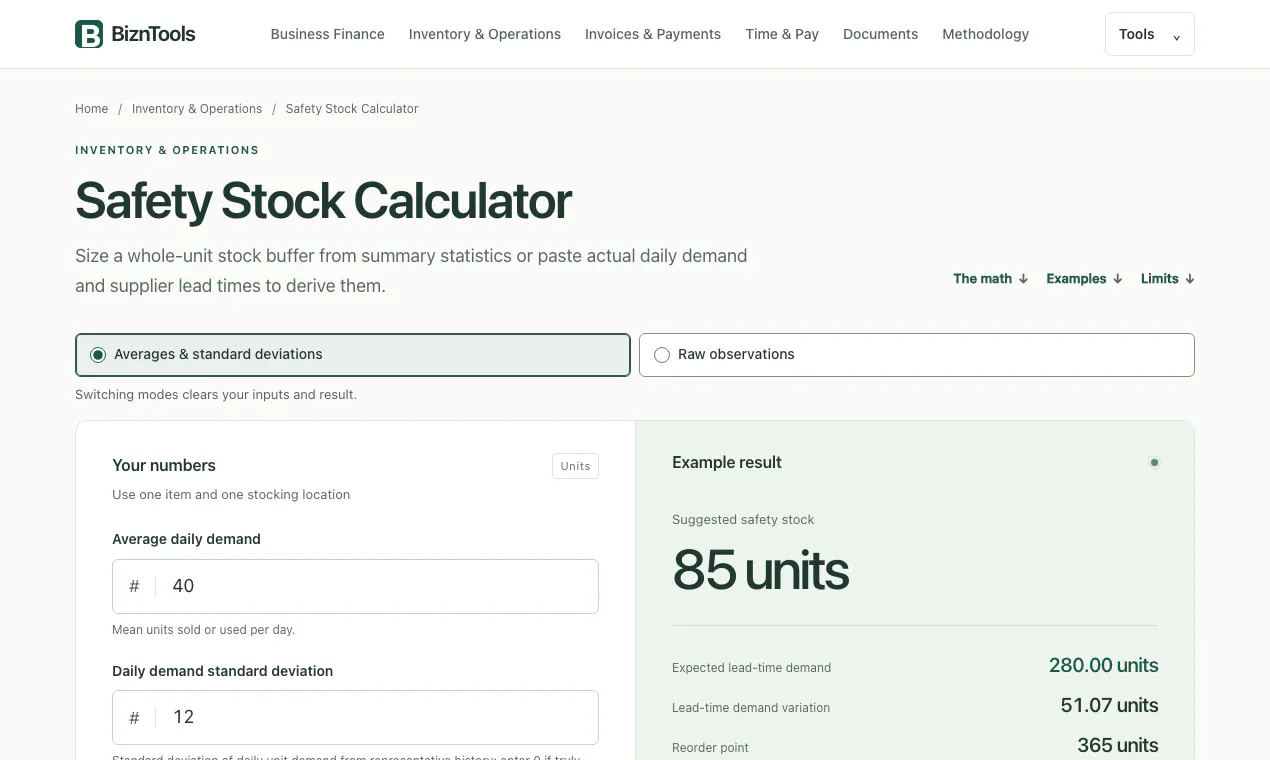This screenshot has height=760, width=1270.
Task: Click the BiznTools logo
Action: tap(135, 34)
